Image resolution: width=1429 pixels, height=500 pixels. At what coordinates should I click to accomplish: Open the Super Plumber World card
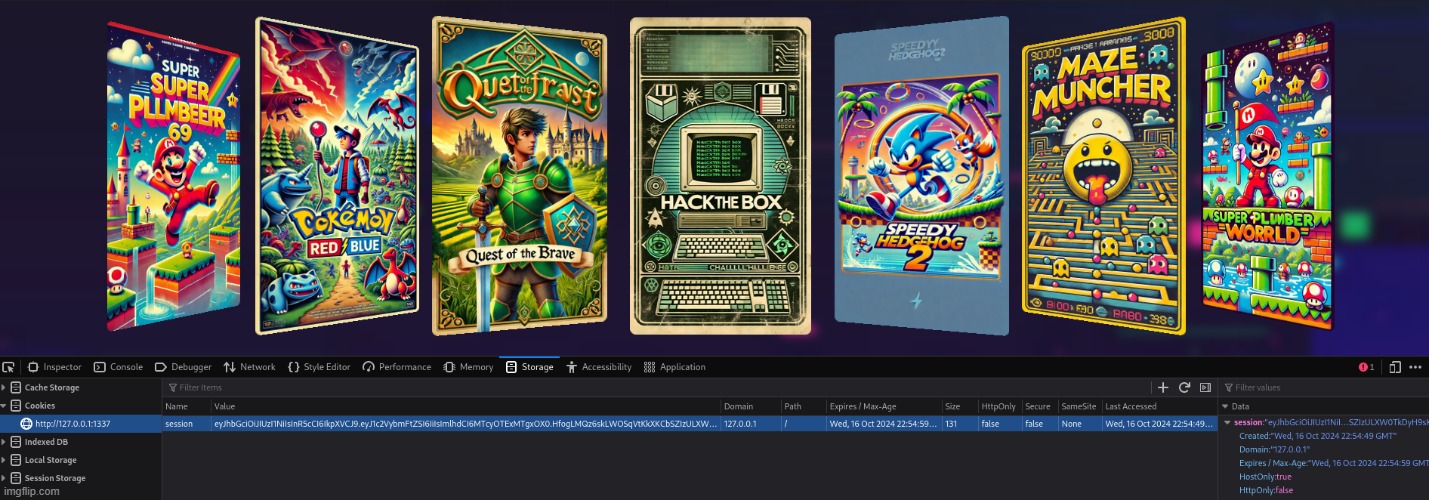tap(1268, 178)
